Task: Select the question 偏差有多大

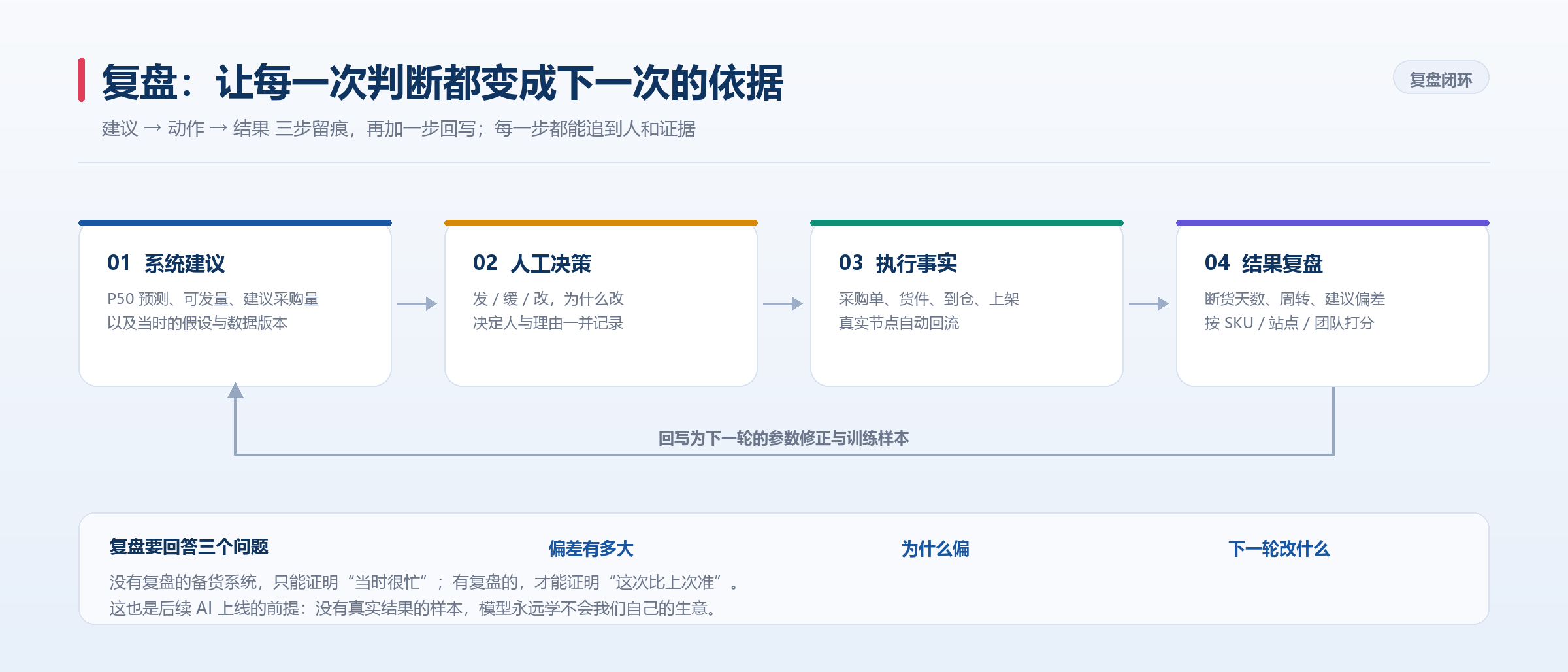Action: [x=591, y=548]
